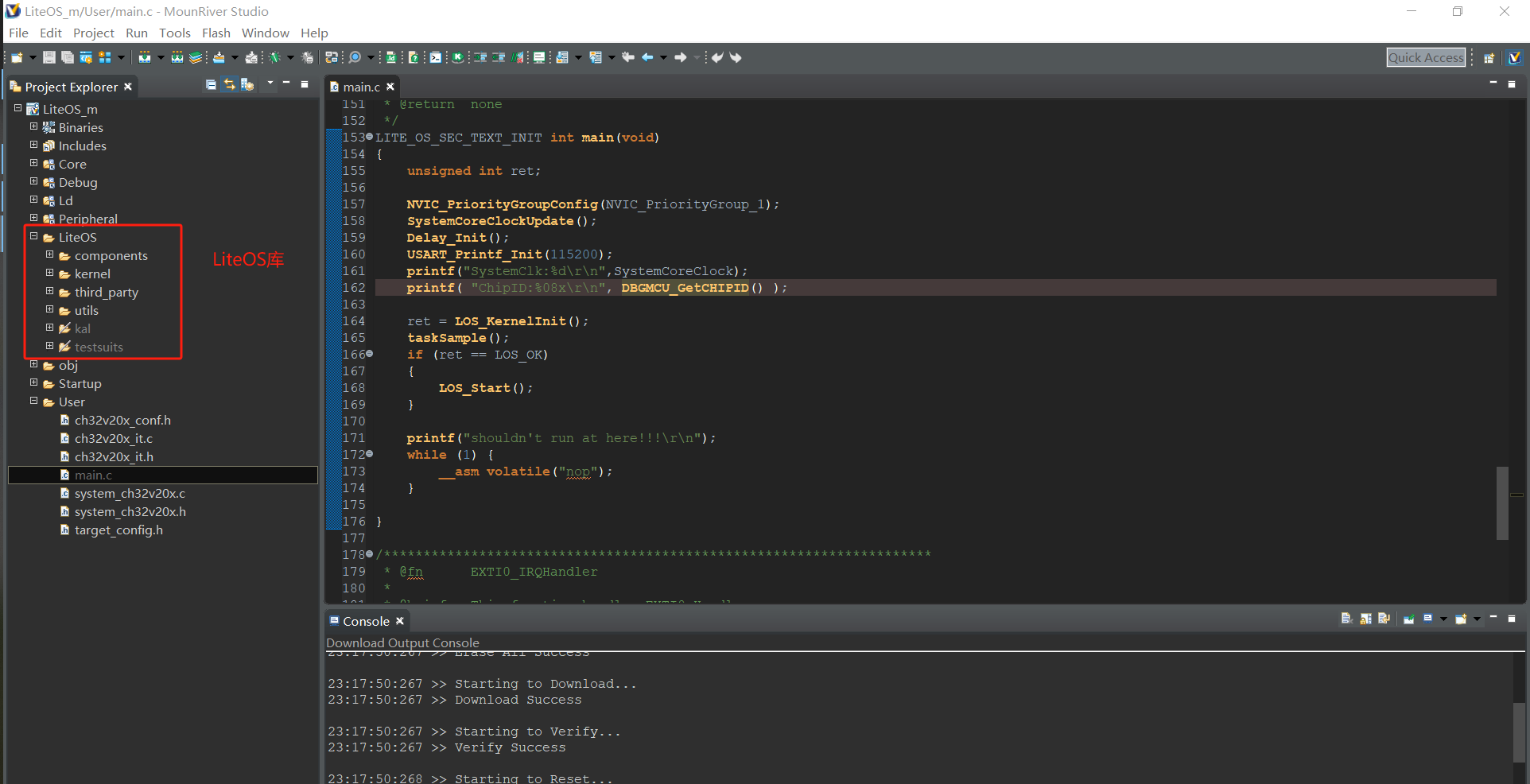Screen dimensions: 1530x784
Task: Toggle fold marker at line 172
Action: point(369,454)
